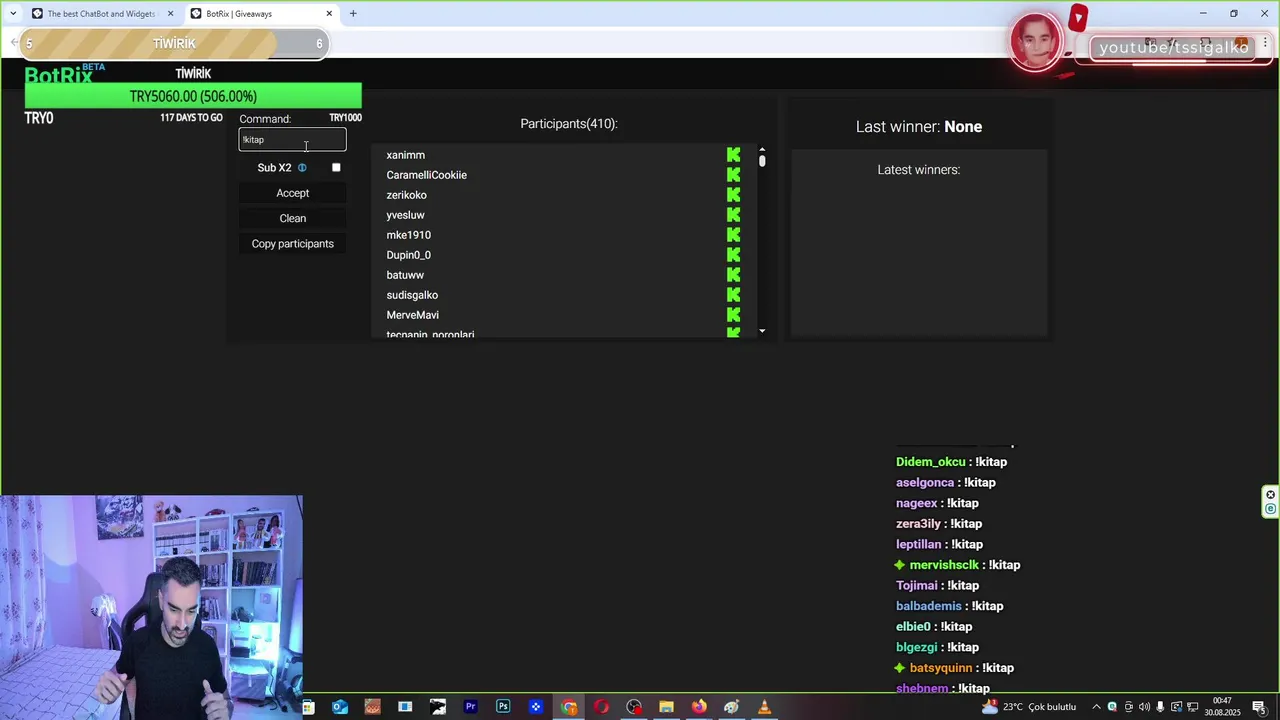Click the volume icon in the system tray
Viewport: 1280px width, 720px height.
1144,707
